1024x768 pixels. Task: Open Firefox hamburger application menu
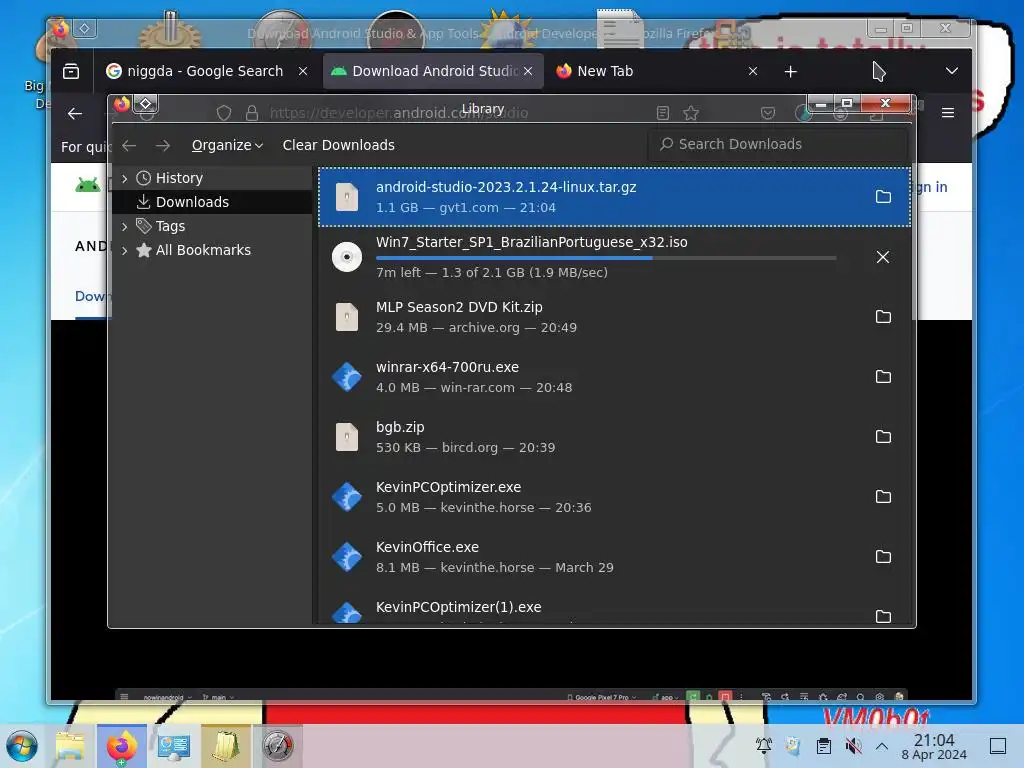coord(948,113)
